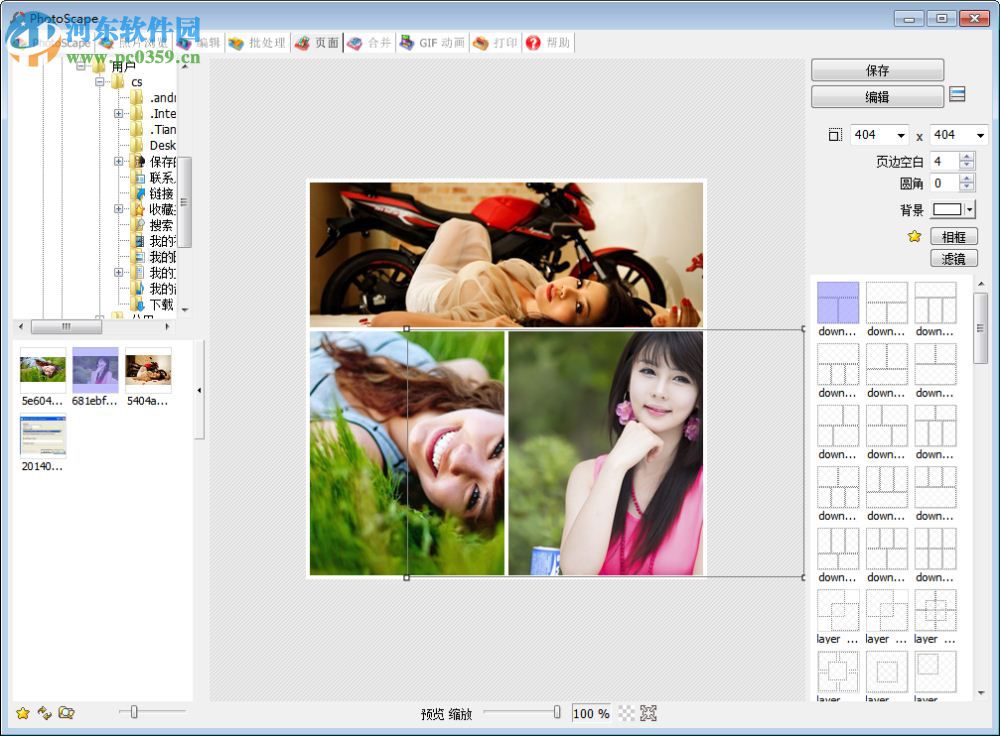Open the 批处理 batch processing tool
1000x736 pixels.
pos(258,42)
